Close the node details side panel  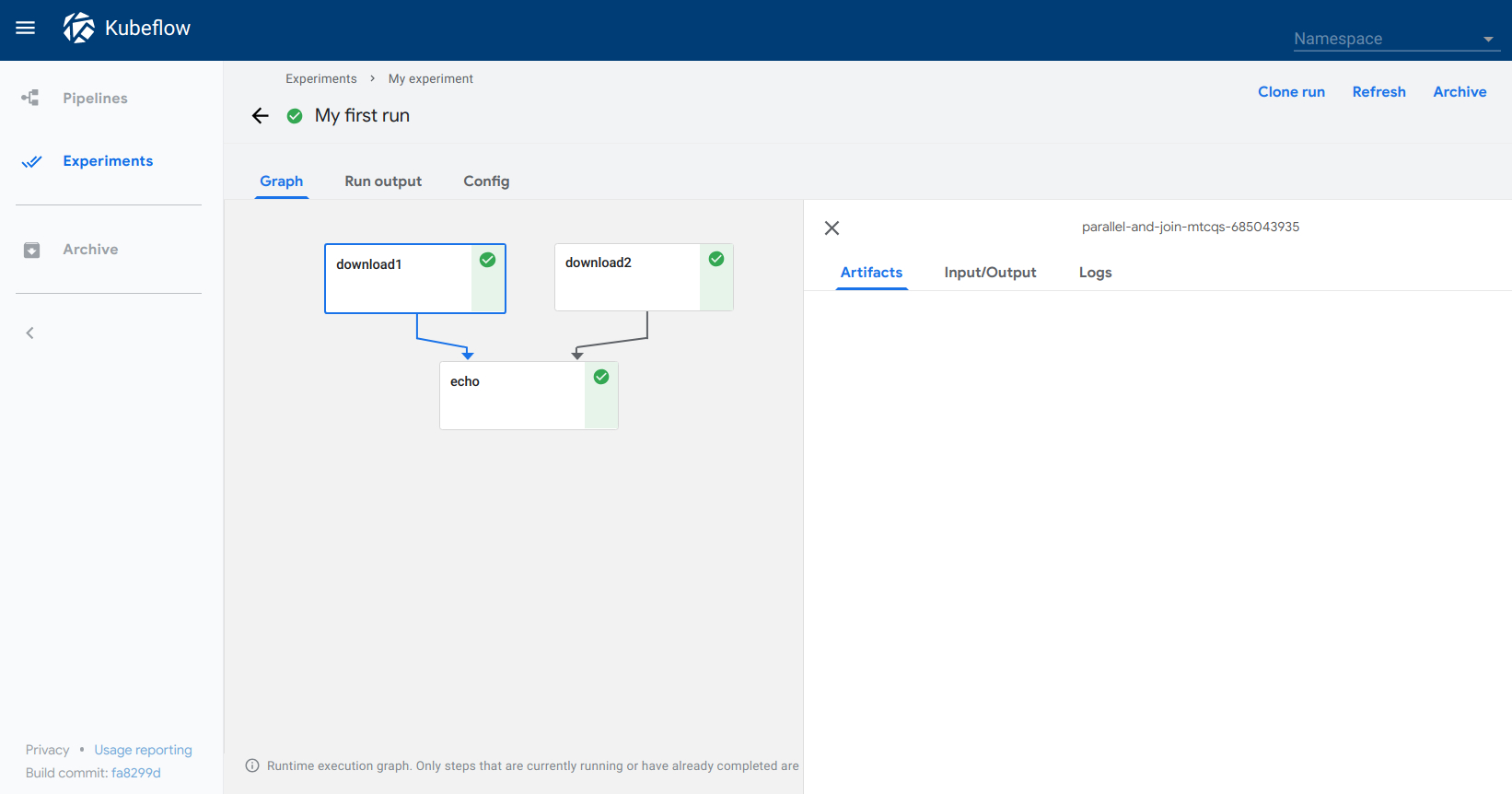[x=832, y=228]
